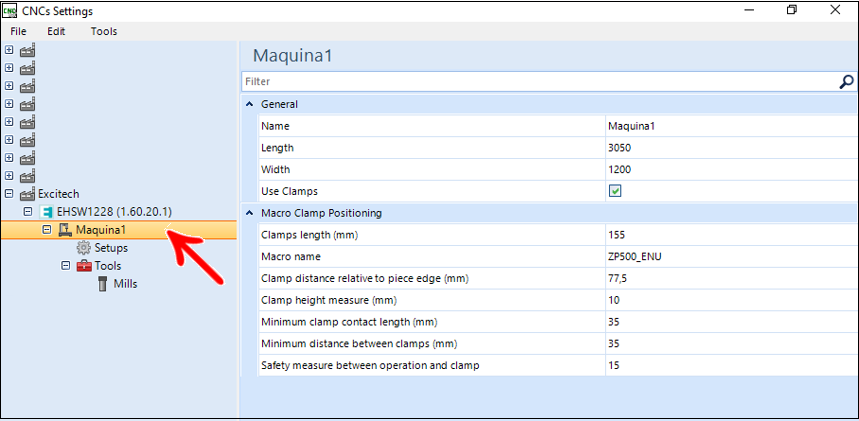Edit the Clamp height measure value 10
Screen dimensions: 859x421
(x=732, y=300)
